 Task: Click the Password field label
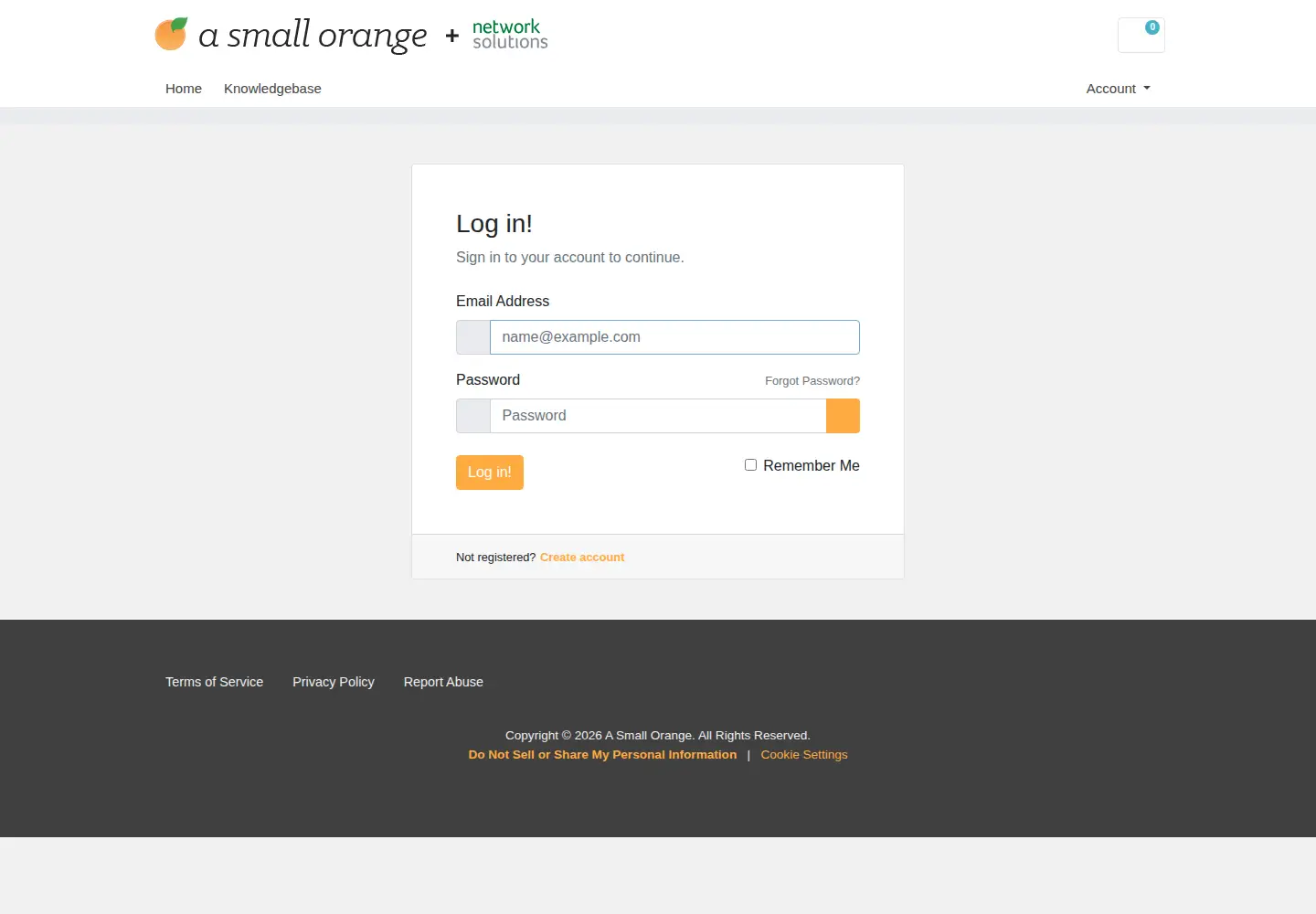point(488,380)
